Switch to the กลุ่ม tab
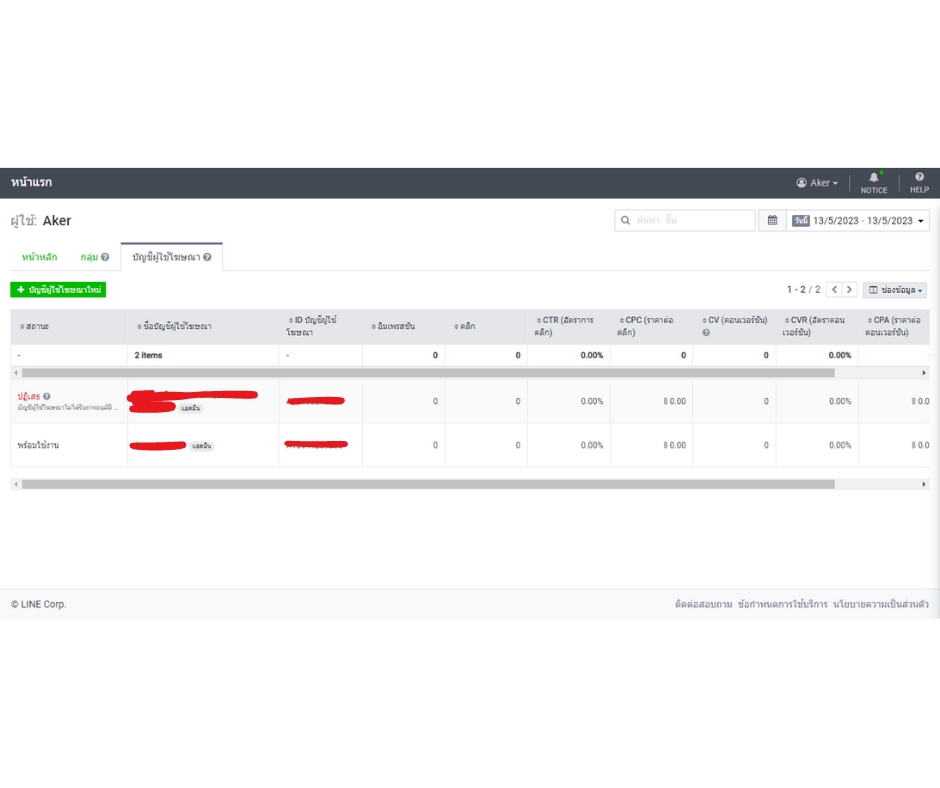Screen dimensions: 940x788 click(x=89, y=257)
